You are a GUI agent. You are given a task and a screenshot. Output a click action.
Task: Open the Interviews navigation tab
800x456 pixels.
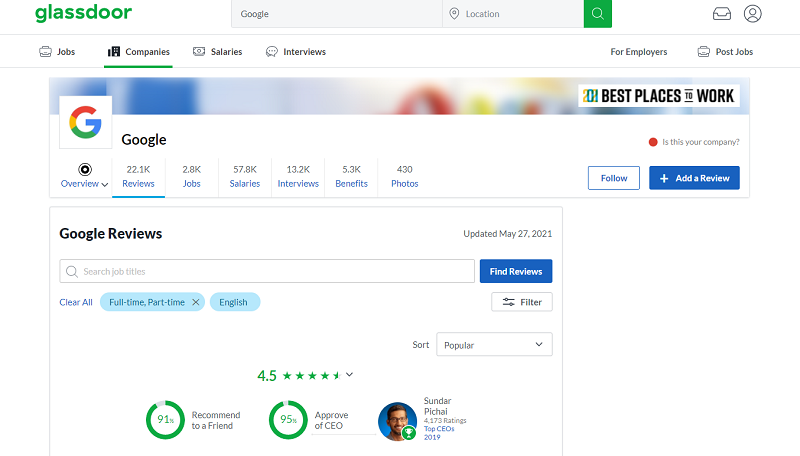295,52
